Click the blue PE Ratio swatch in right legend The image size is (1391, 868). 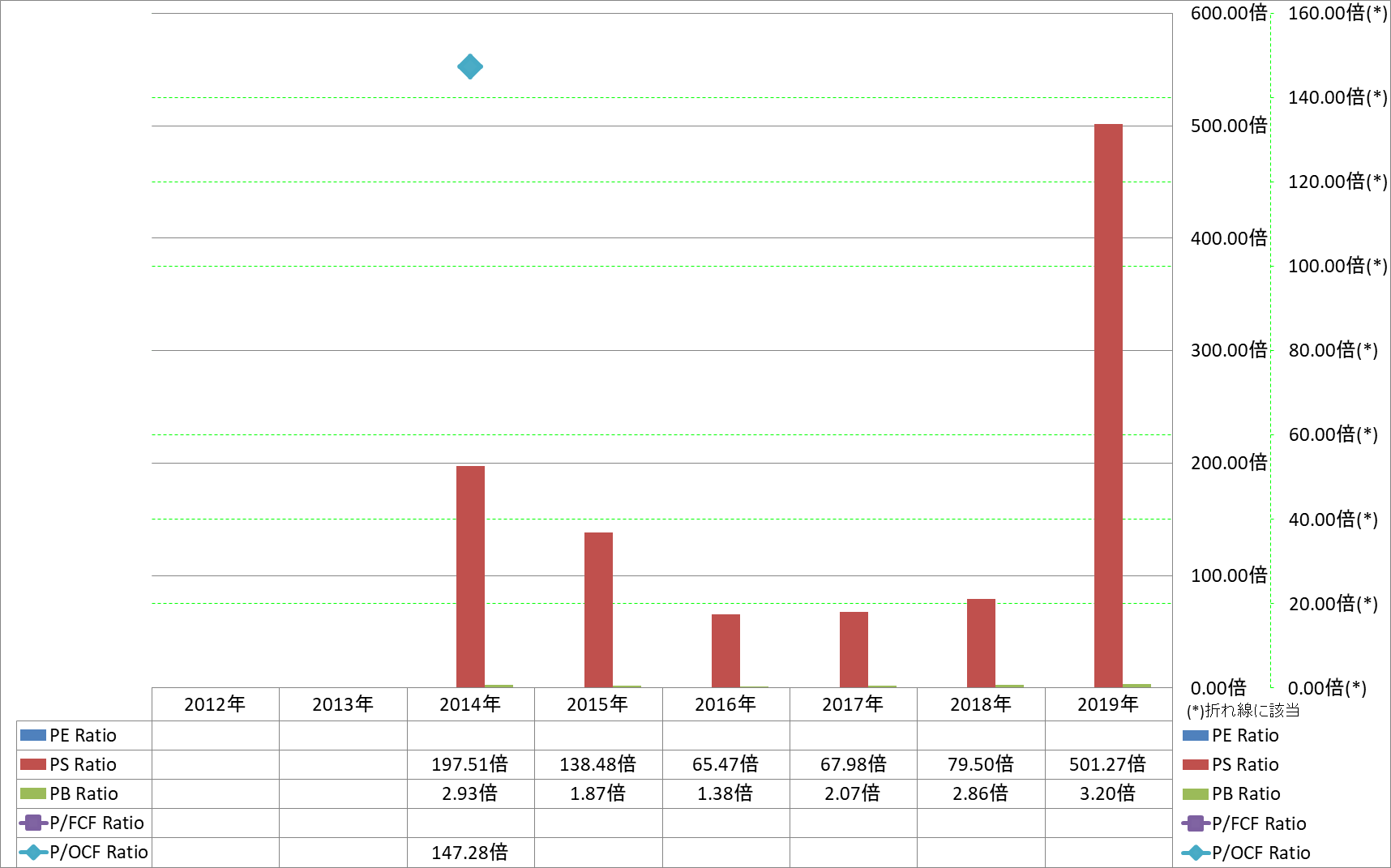click(x=1196, y=736)
